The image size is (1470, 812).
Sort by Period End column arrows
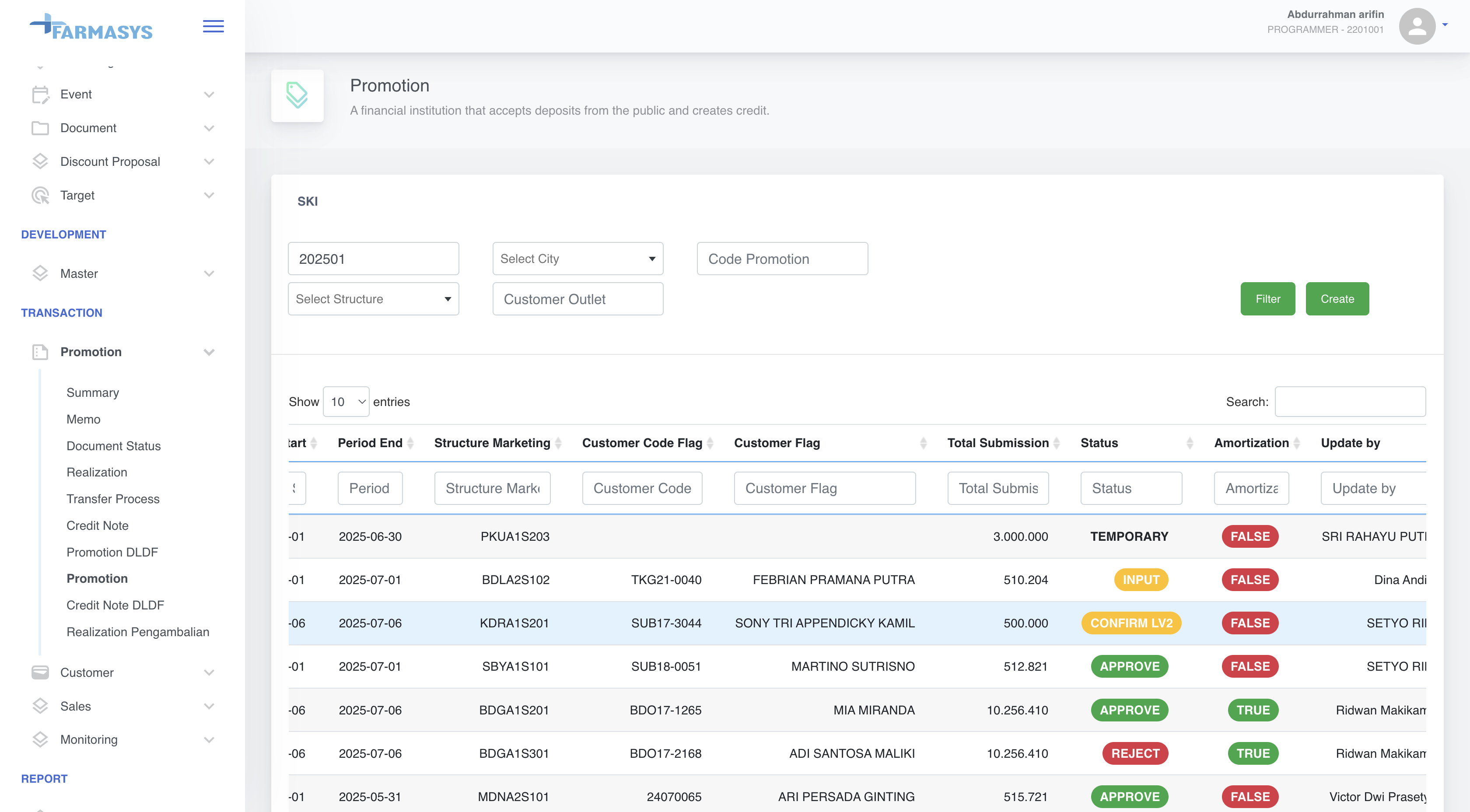click(x=410, y=443)
